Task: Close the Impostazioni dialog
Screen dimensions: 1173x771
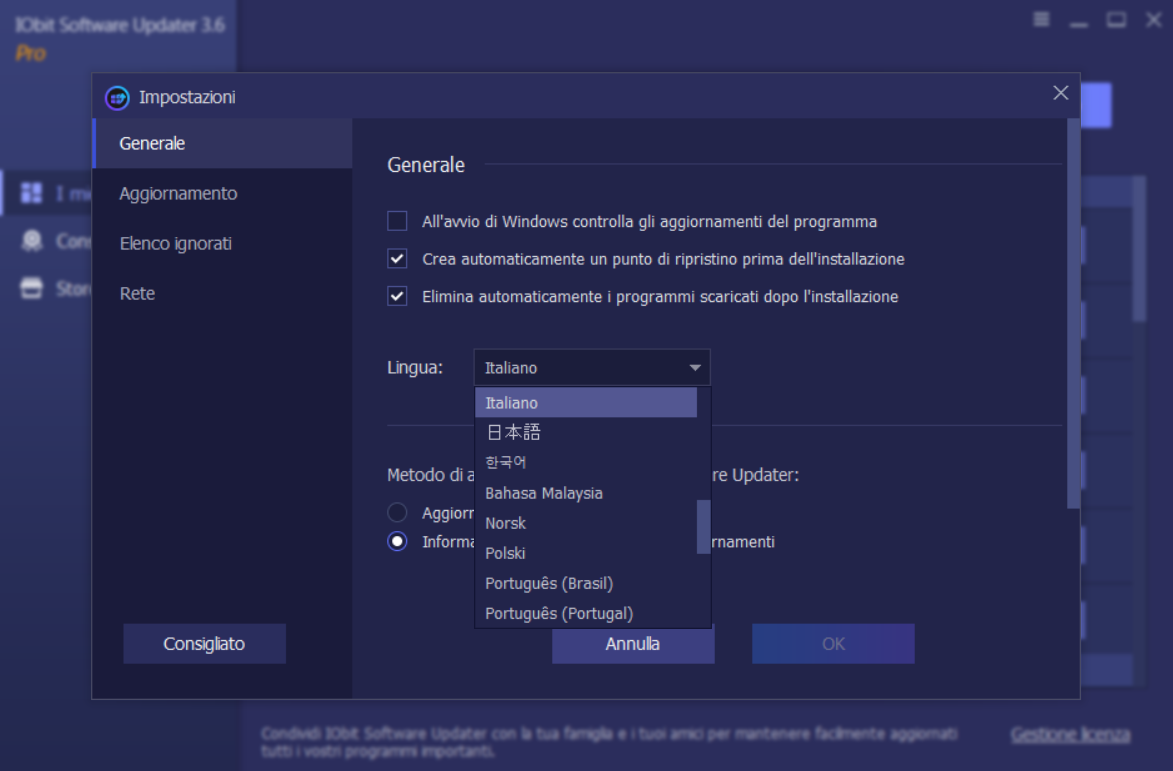Action: [1060, 93]
